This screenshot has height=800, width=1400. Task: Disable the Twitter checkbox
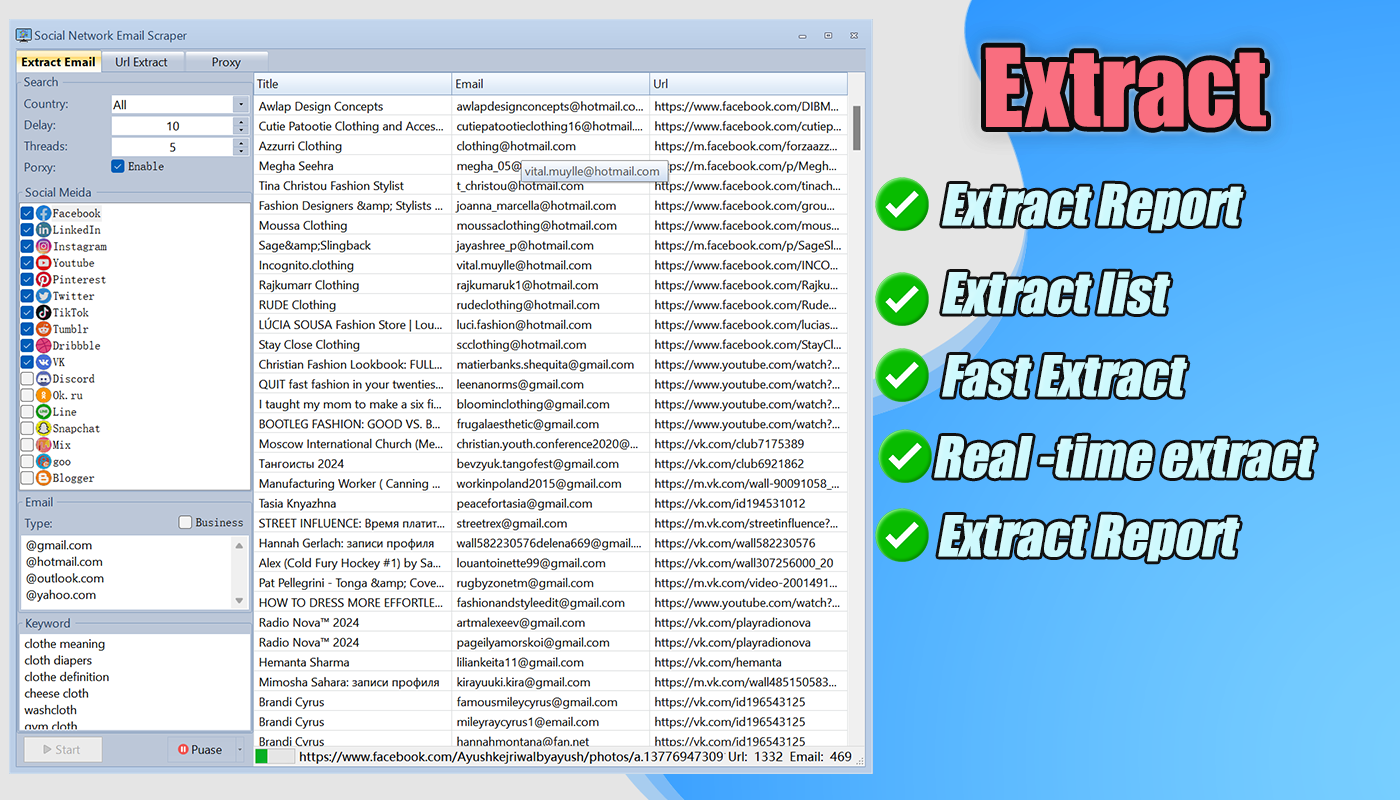[x=26, y=295]
